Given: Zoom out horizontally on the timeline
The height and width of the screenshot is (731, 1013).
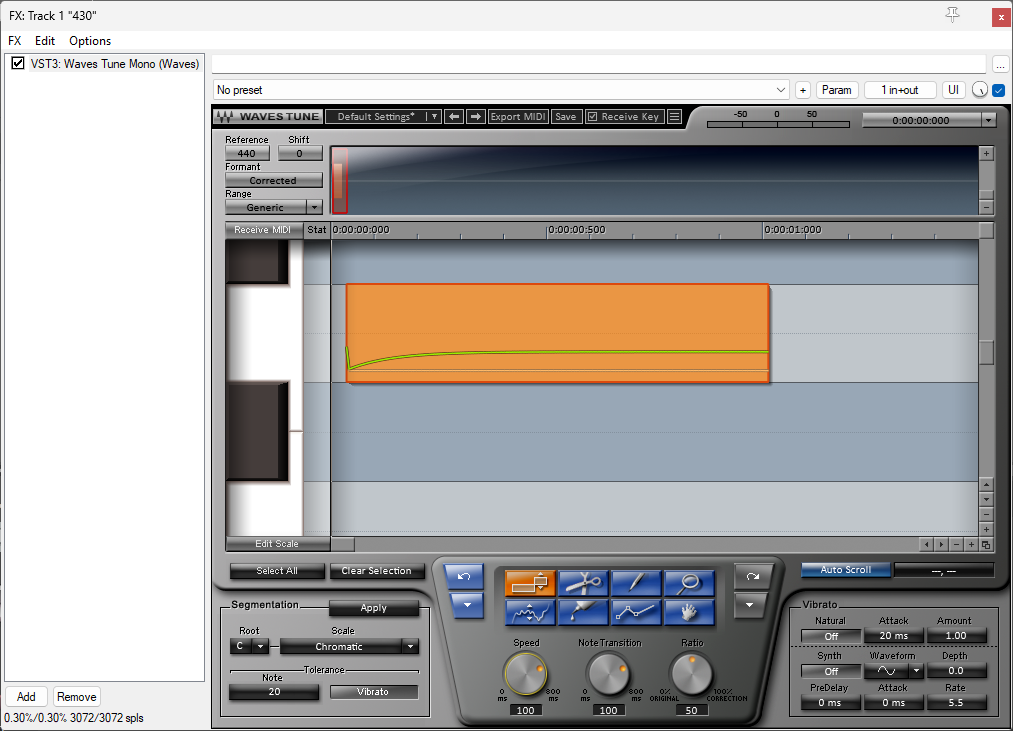Looking at the screenshot, I should point(956,544).
